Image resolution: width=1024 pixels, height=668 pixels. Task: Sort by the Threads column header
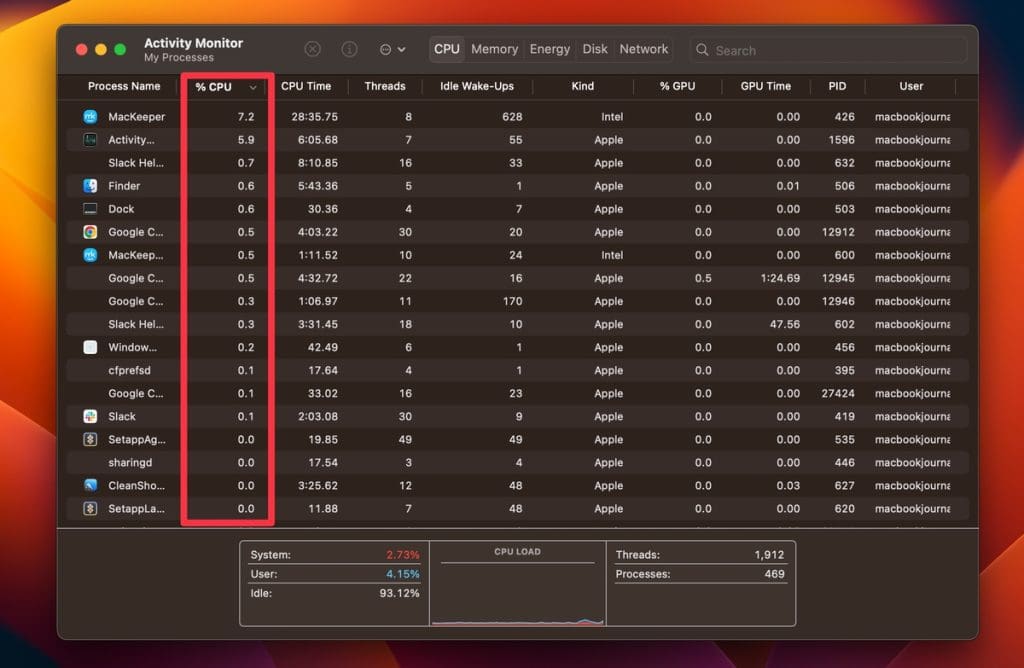pyautogui.click(x=385, y=86)
